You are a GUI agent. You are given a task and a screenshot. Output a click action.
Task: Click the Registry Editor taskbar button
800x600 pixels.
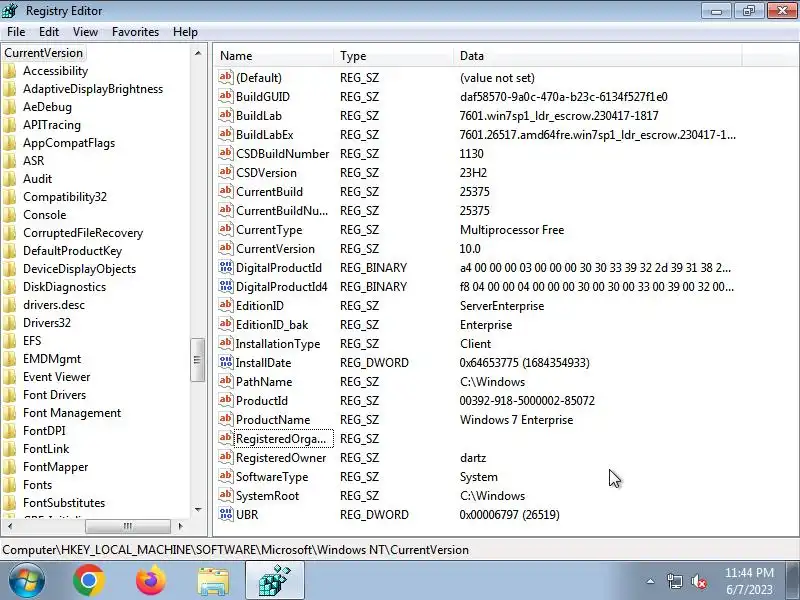point(275,581)
